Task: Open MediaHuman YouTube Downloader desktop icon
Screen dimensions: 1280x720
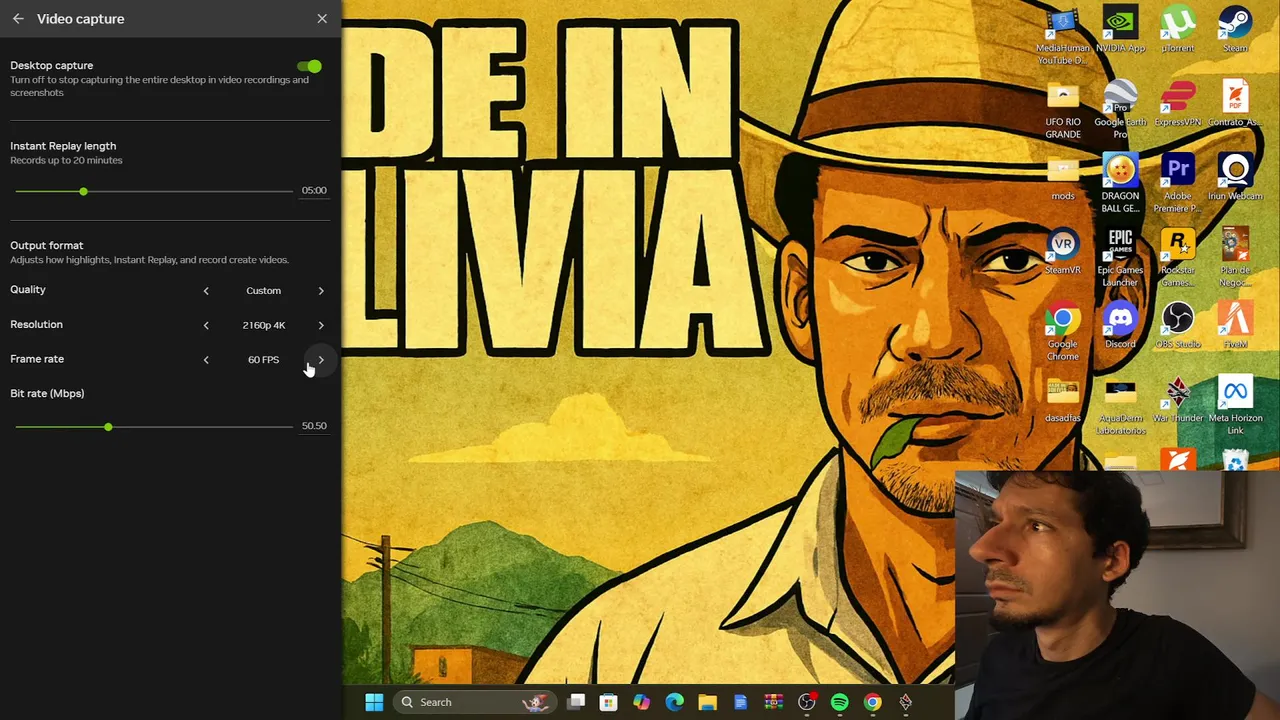Action: pos(1062,36)
